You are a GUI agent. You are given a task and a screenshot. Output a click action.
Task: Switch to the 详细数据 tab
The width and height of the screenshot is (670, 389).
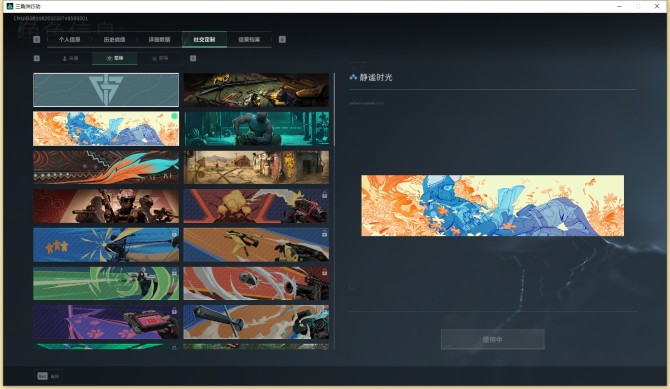(x=159, y=39)
